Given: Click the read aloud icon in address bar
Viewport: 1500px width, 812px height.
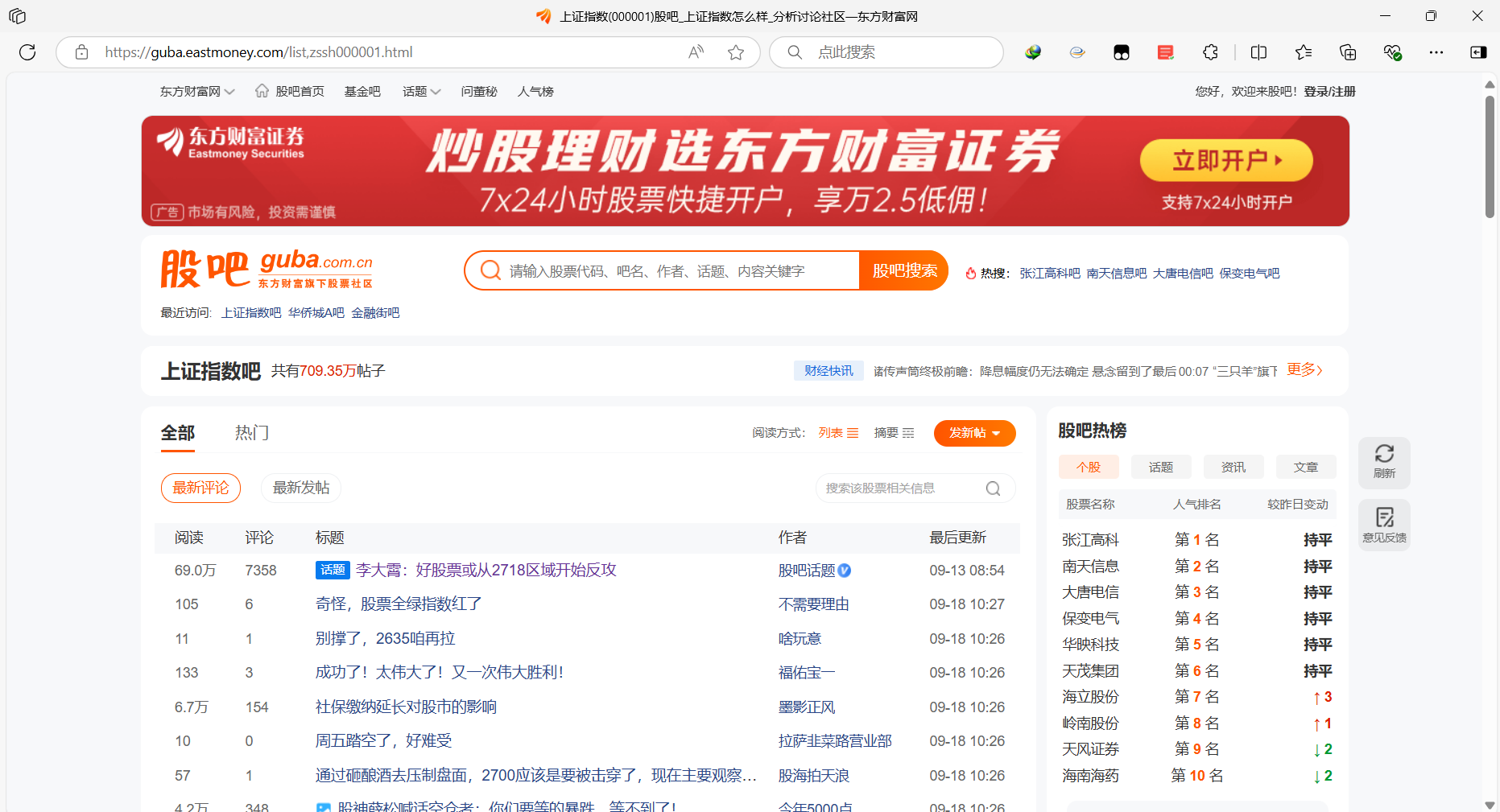Looking at the screenshot, I should click(x=696, y=52).
